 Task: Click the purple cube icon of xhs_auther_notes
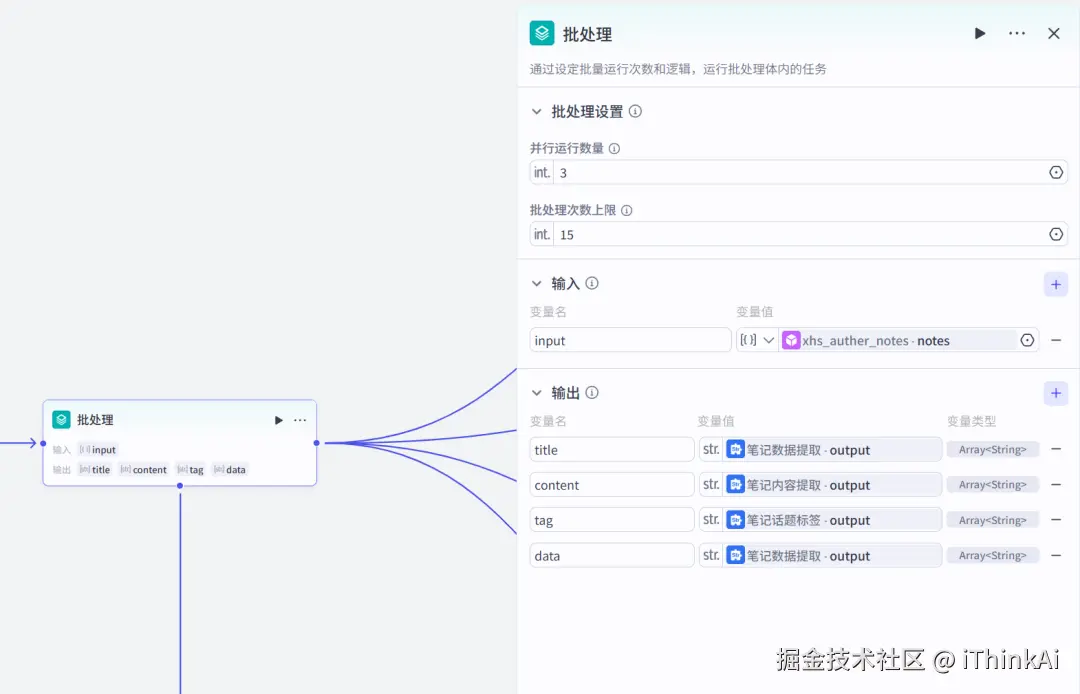pyautogui.click(x=791, y=340)
